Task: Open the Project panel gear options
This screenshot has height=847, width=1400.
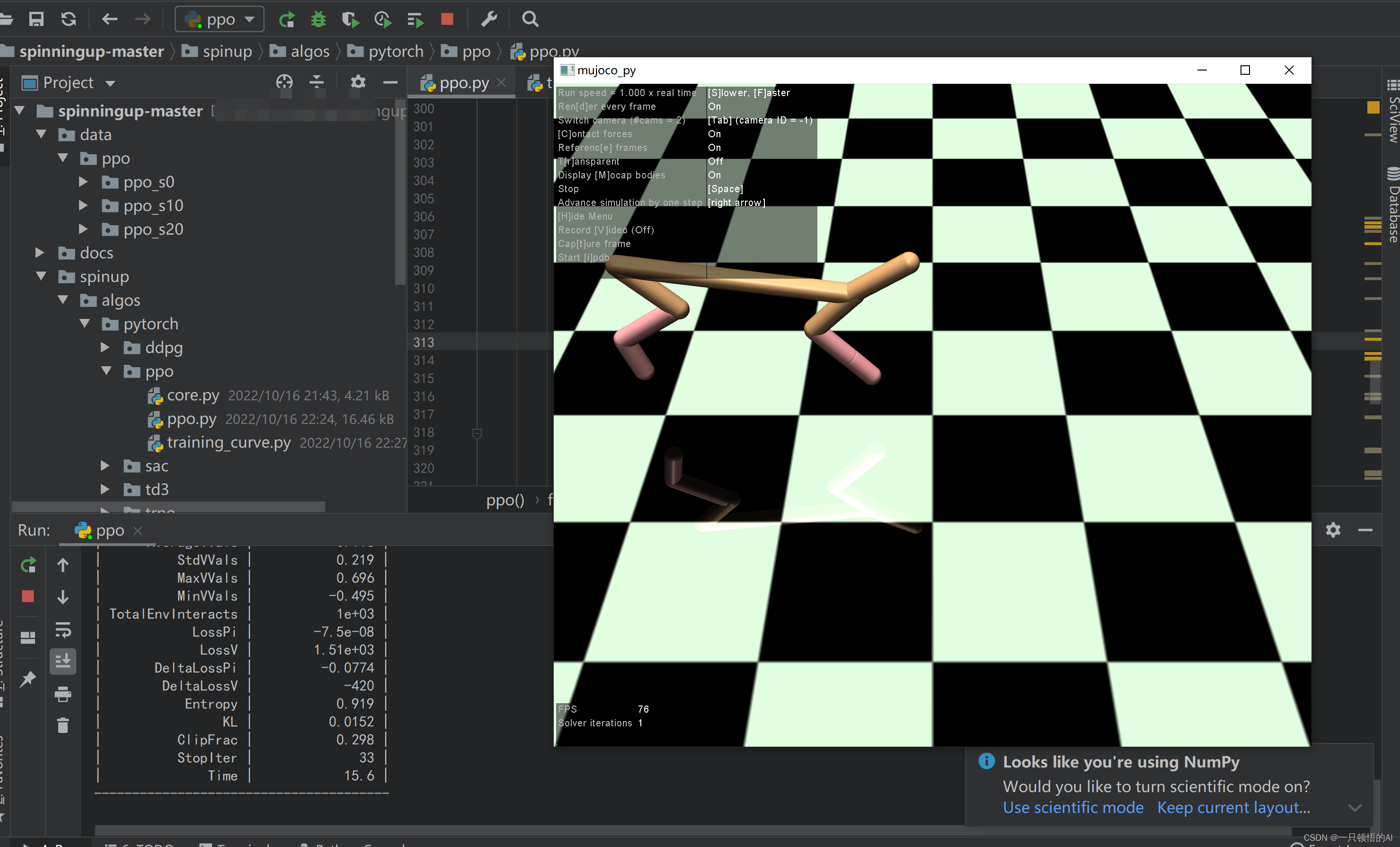Action: click(x=358, y=82)
